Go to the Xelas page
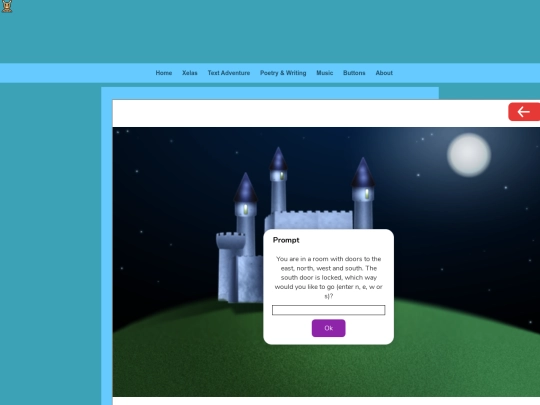This screenshot has width=540, height=405. (x=190, y=73)
